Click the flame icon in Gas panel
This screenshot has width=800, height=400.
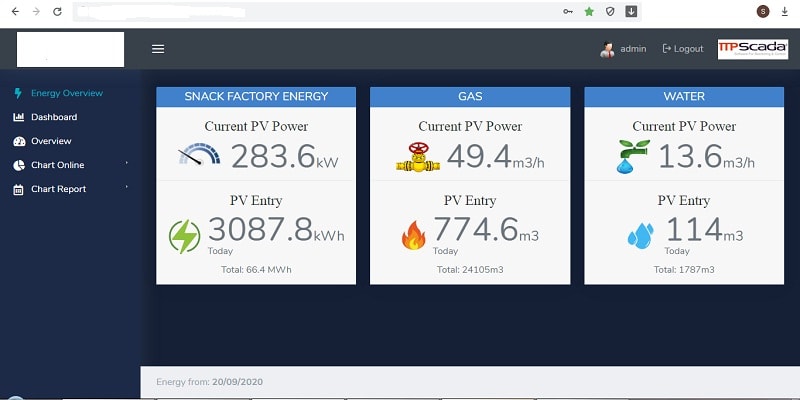tap(413, 236)
